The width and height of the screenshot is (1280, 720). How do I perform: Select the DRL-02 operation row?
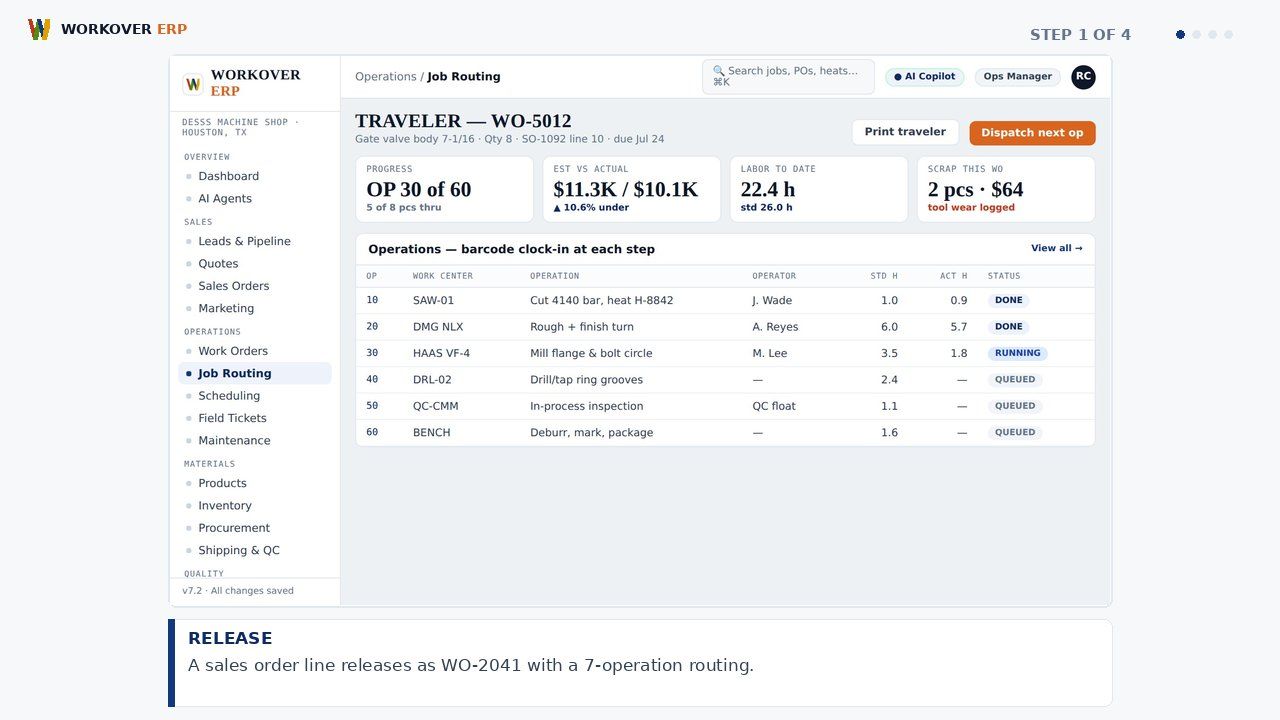[725, 380]
